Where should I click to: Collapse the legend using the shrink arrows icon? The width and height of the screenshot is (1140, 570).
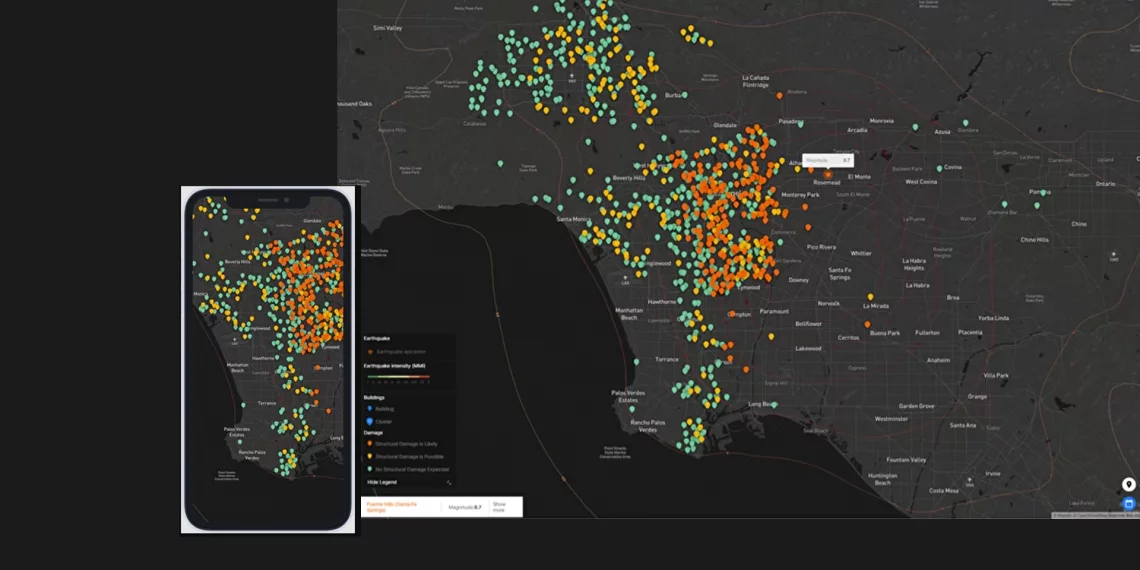click(x=449, y=482)
